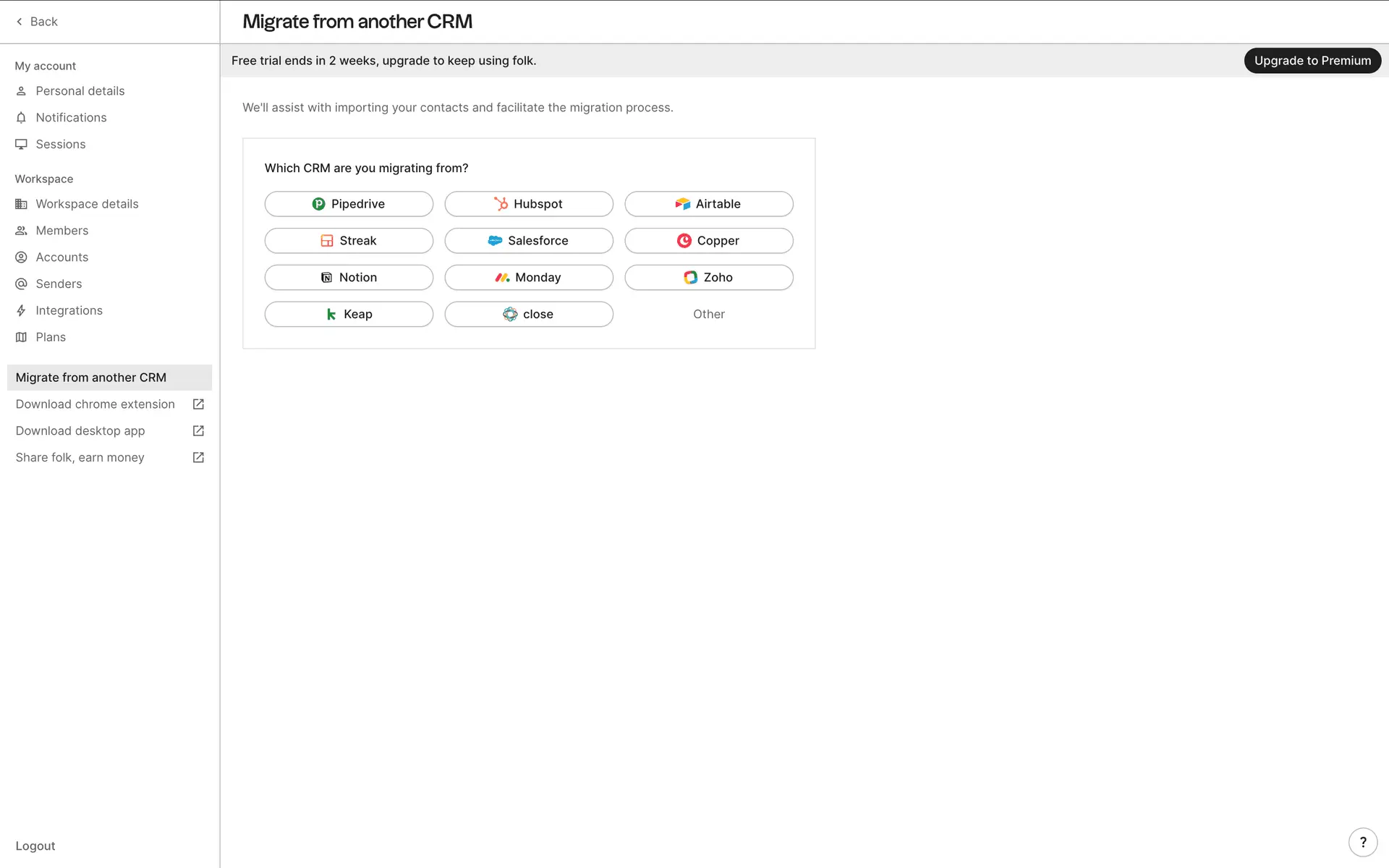Screen dimensions: 1389x868
Task: Click the help question mark icon
Action: 1363,843
